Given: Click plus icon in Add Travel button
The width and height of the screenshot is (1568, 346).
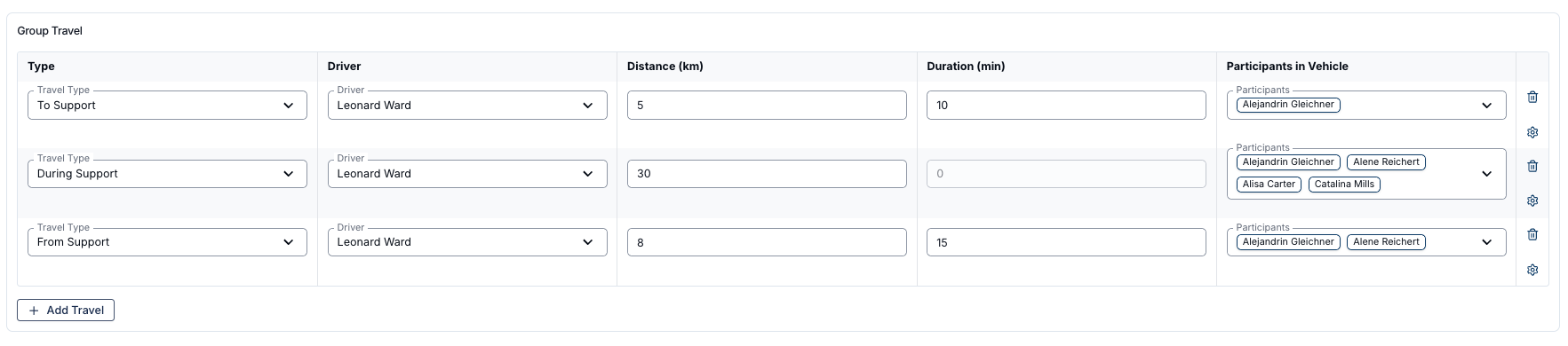Looking at the screenshot, I should coord(34,311).
